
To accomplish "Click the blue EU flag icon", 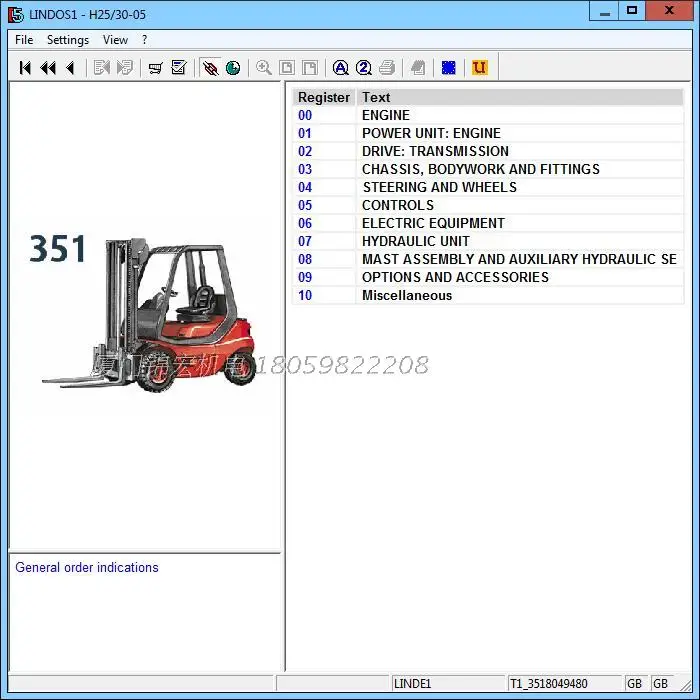I will coord(449,68).
